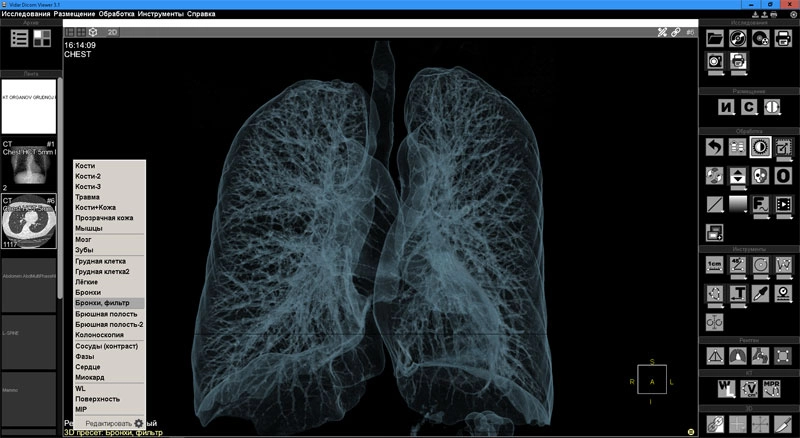Click the 1cm ruler measurement tool
The width and height of the screenshot is (800, 438).
pos(715,266)
